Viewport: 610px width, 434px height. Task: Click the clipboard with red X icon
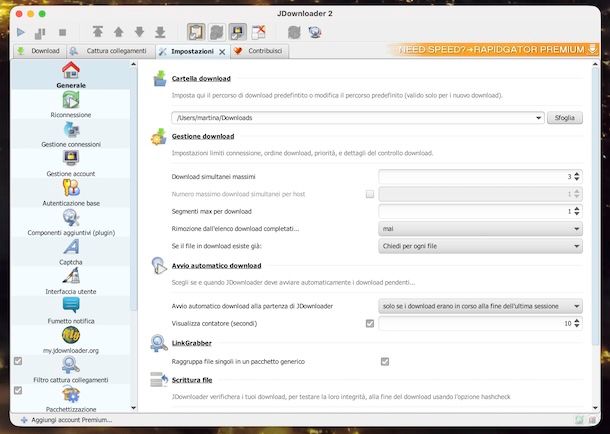pos(258,32)
